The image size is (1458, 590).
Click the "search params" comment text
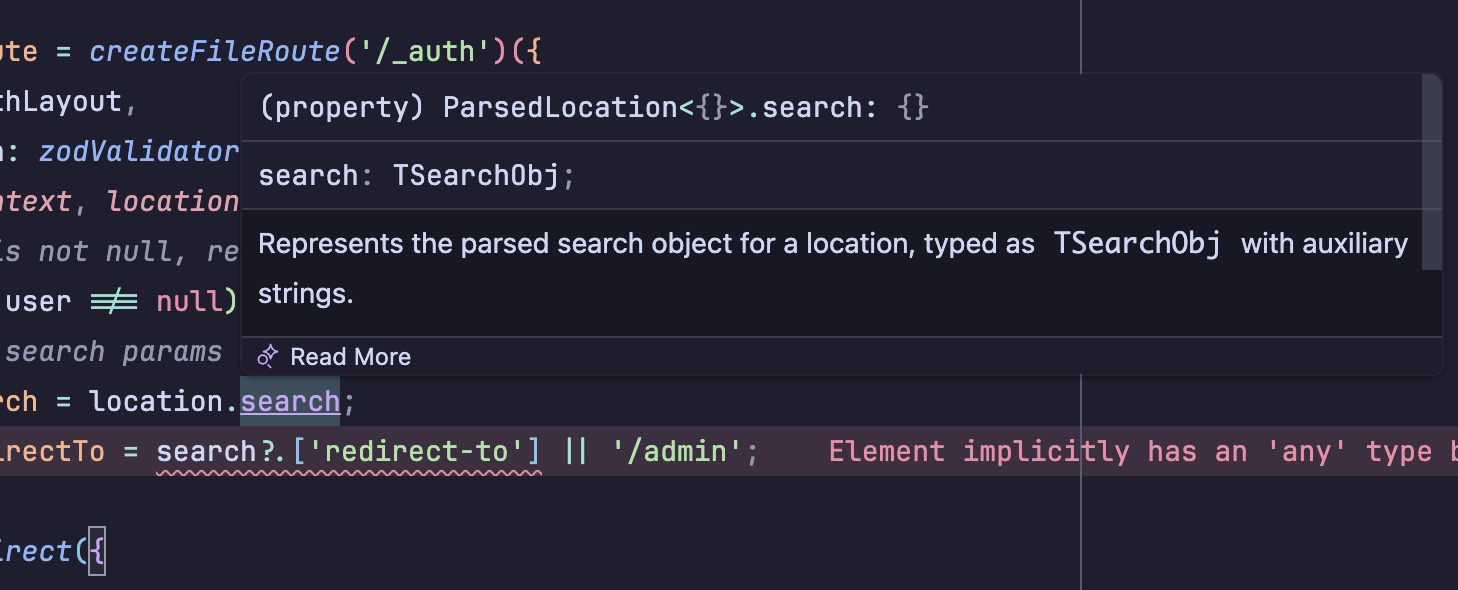(x=113, y=352)
